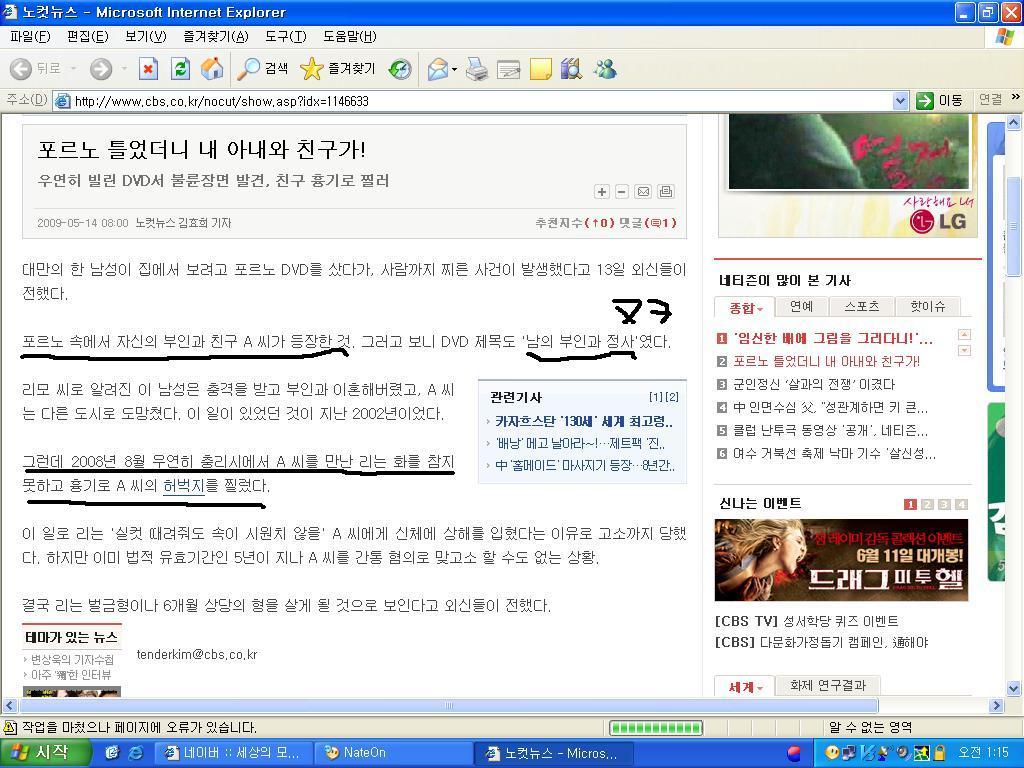Launch the Messenger people icon
Screen dimensions: 1024x768
pos(605,69)
